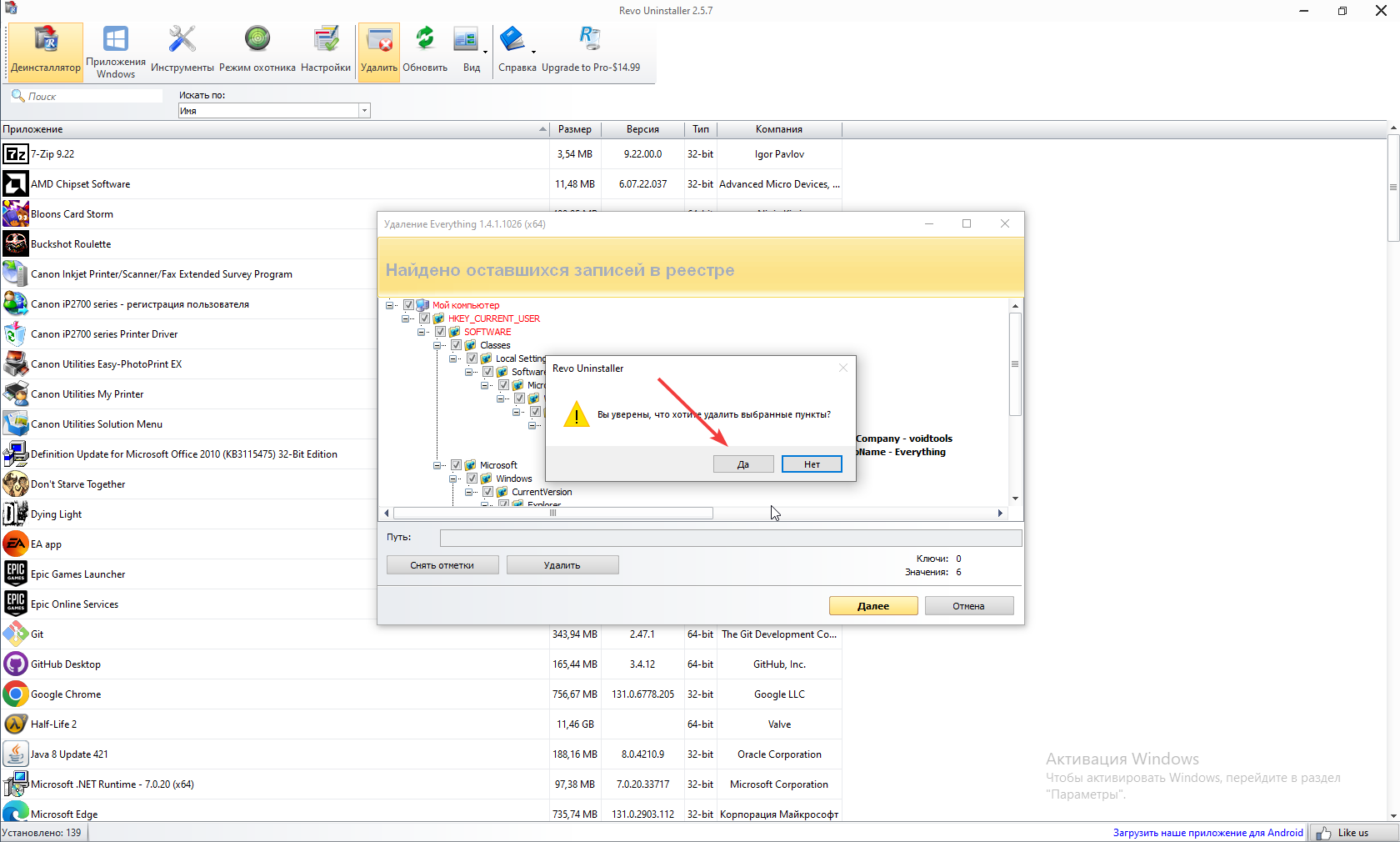Screen dimensions: 1400x842
Task: Select the Microsoft Edge icon
Action: [x=16, y=813]
